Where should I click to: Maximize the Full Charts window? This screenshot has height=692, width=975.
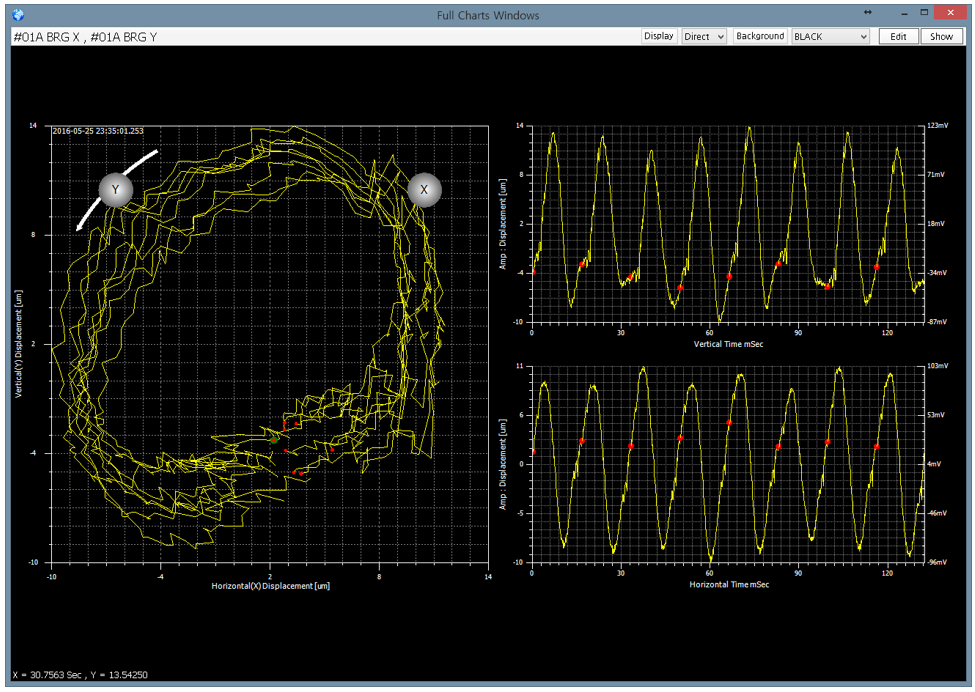pos(926,13)
